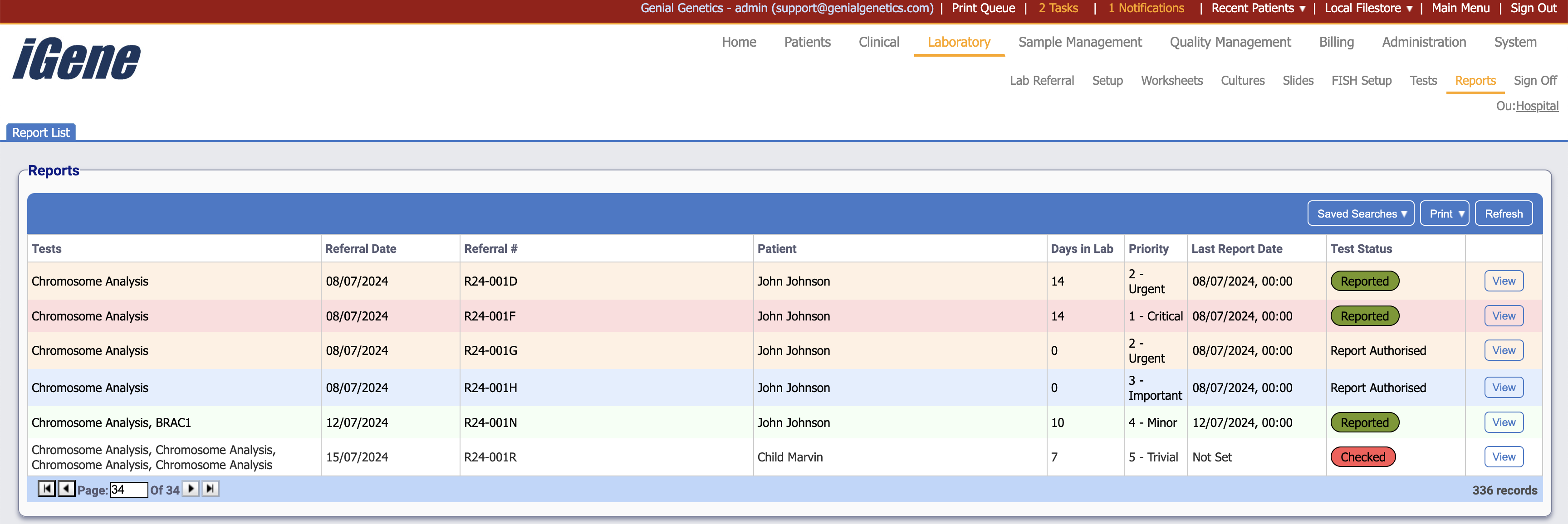Open the 1 Notifications link
This screenshot has width=1568, height=524.
tap(1146, 9)
